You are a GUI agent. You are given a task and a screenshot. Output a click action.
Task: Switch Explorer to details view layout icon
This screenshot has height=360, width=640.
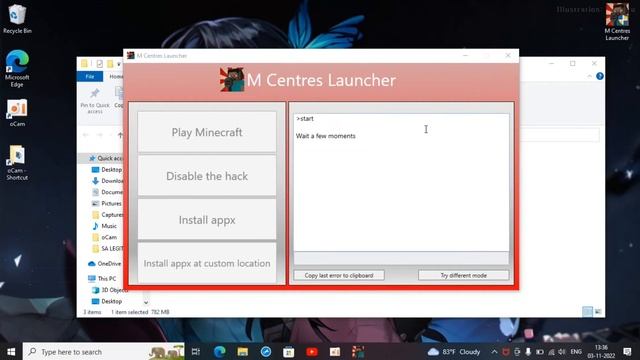587,312
